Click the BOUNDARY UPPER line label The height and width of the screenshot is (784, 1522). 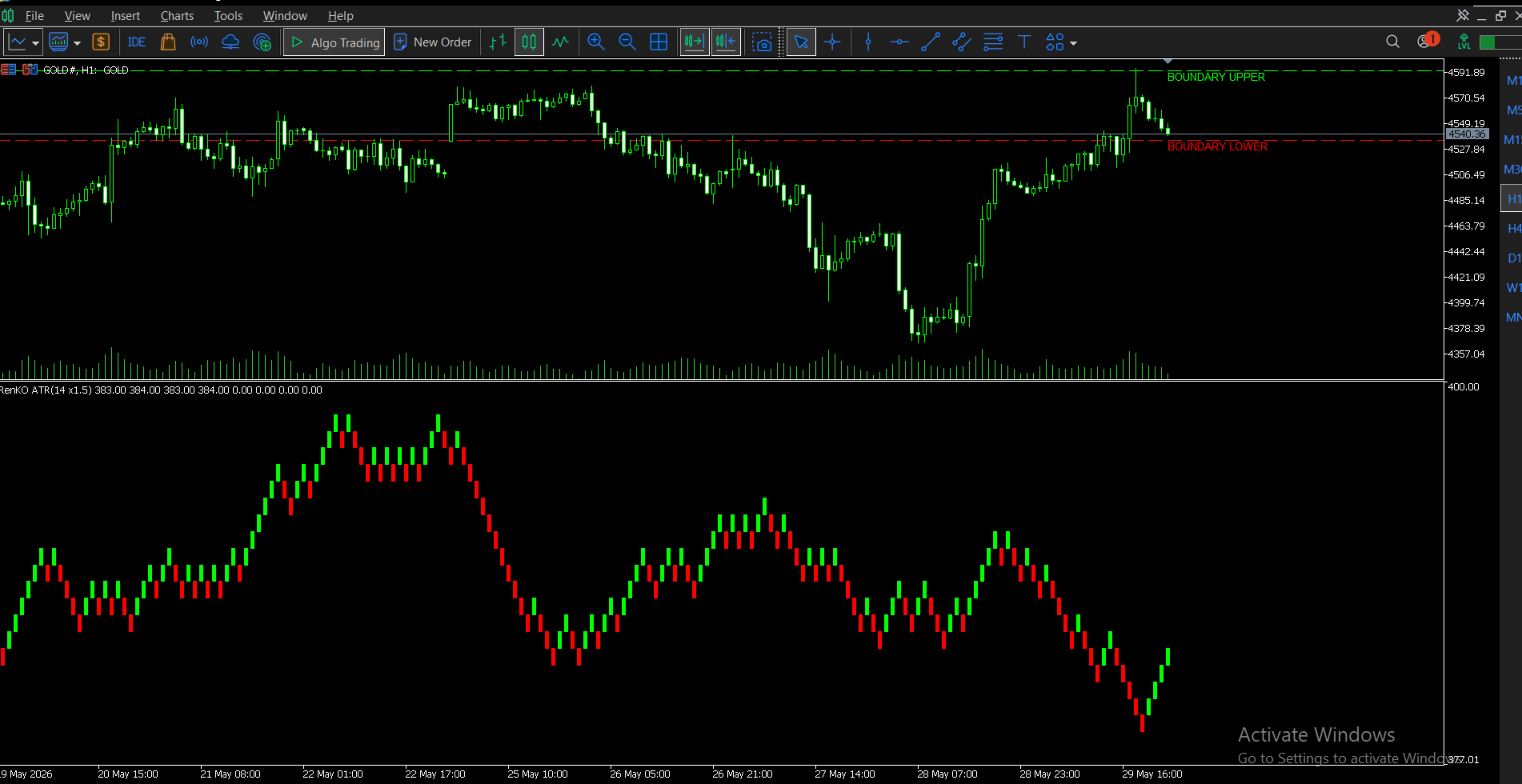(1216, 77)
